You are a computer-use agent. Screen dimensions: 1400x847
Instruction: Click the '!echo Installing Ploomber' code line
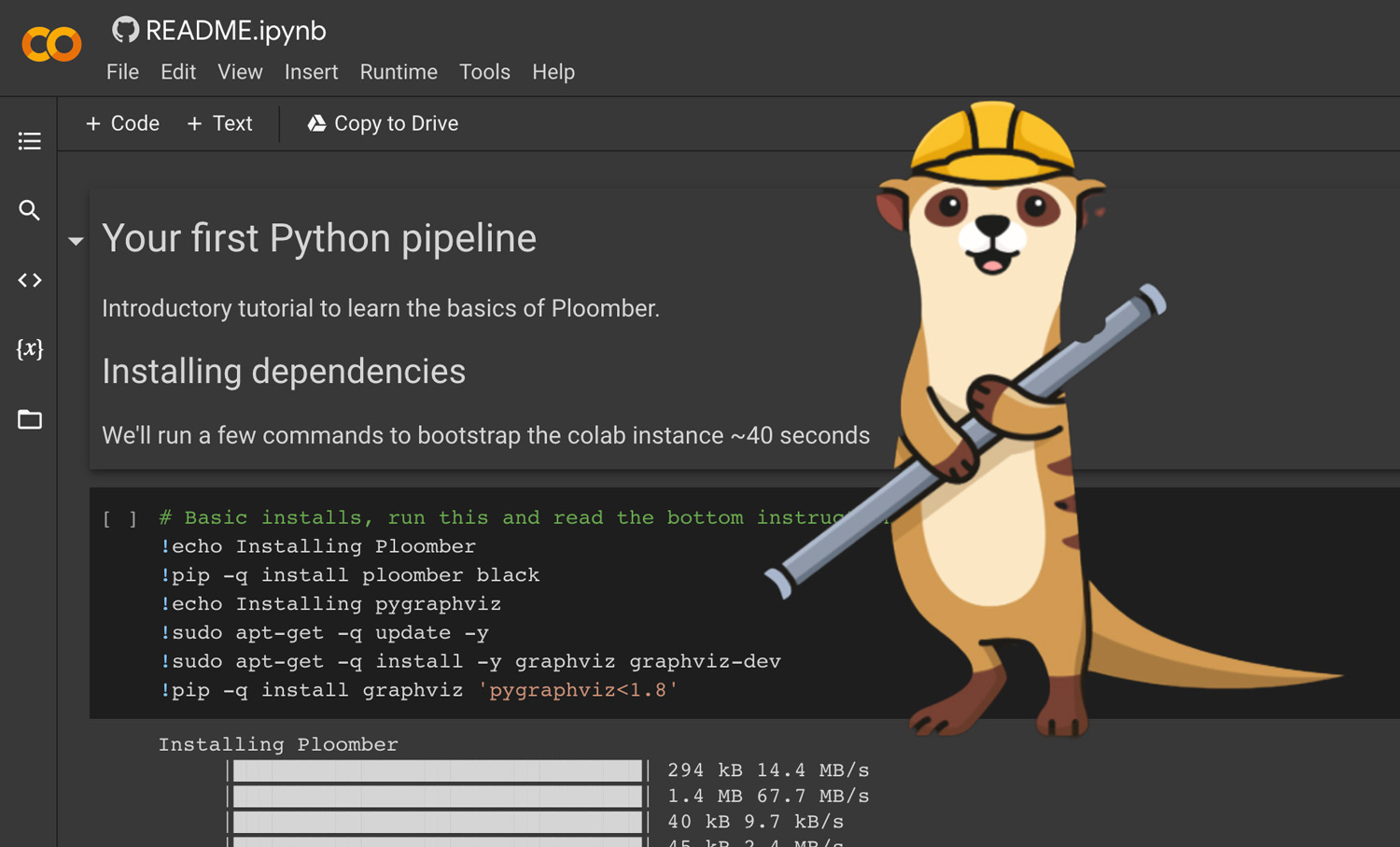[x=318, y=546]
